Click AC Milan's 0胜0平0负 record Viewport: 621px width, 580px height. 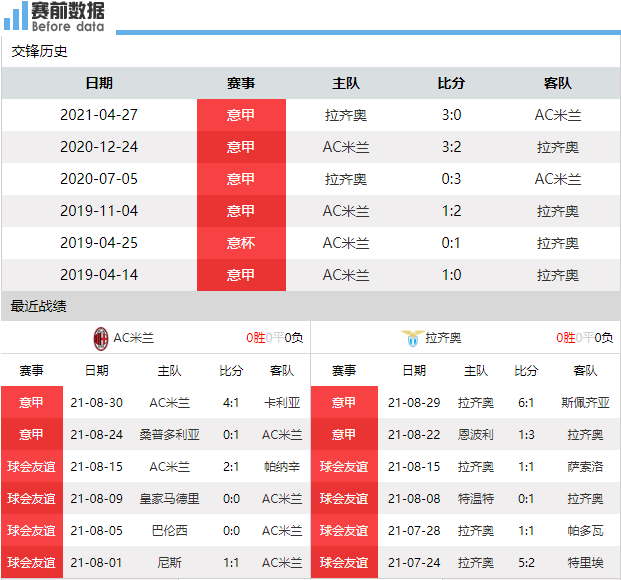pyautogui.click(x=274, y=338)
